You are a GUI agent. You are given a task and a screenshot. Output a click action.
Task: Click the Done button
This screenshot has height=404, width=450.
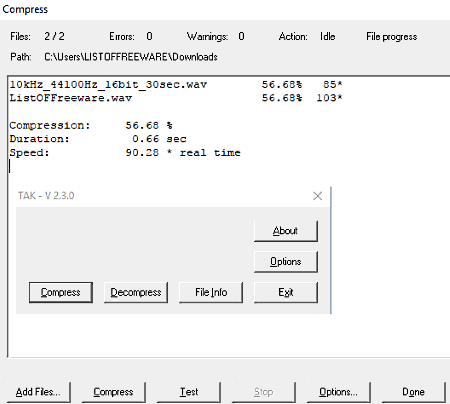click(413, 392)
